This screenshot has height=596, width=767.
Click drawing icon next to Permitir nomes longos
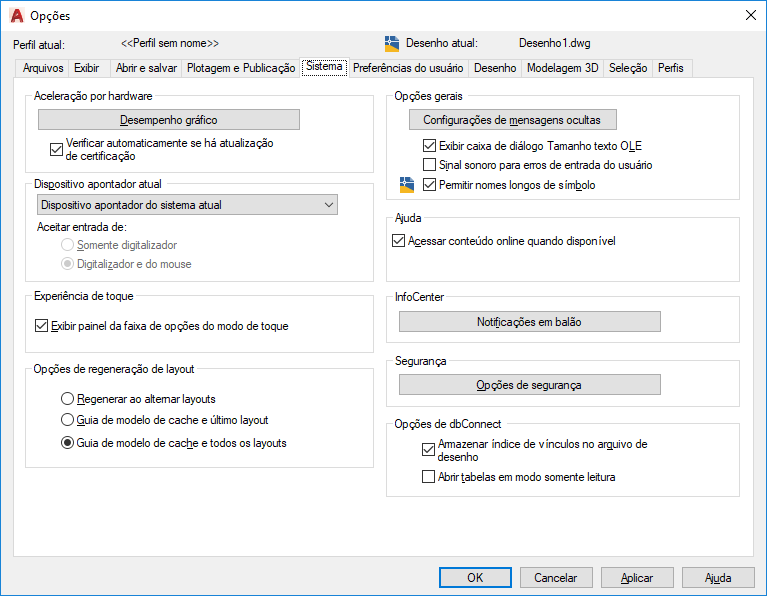pyautogui.click(x=407, y=185)
